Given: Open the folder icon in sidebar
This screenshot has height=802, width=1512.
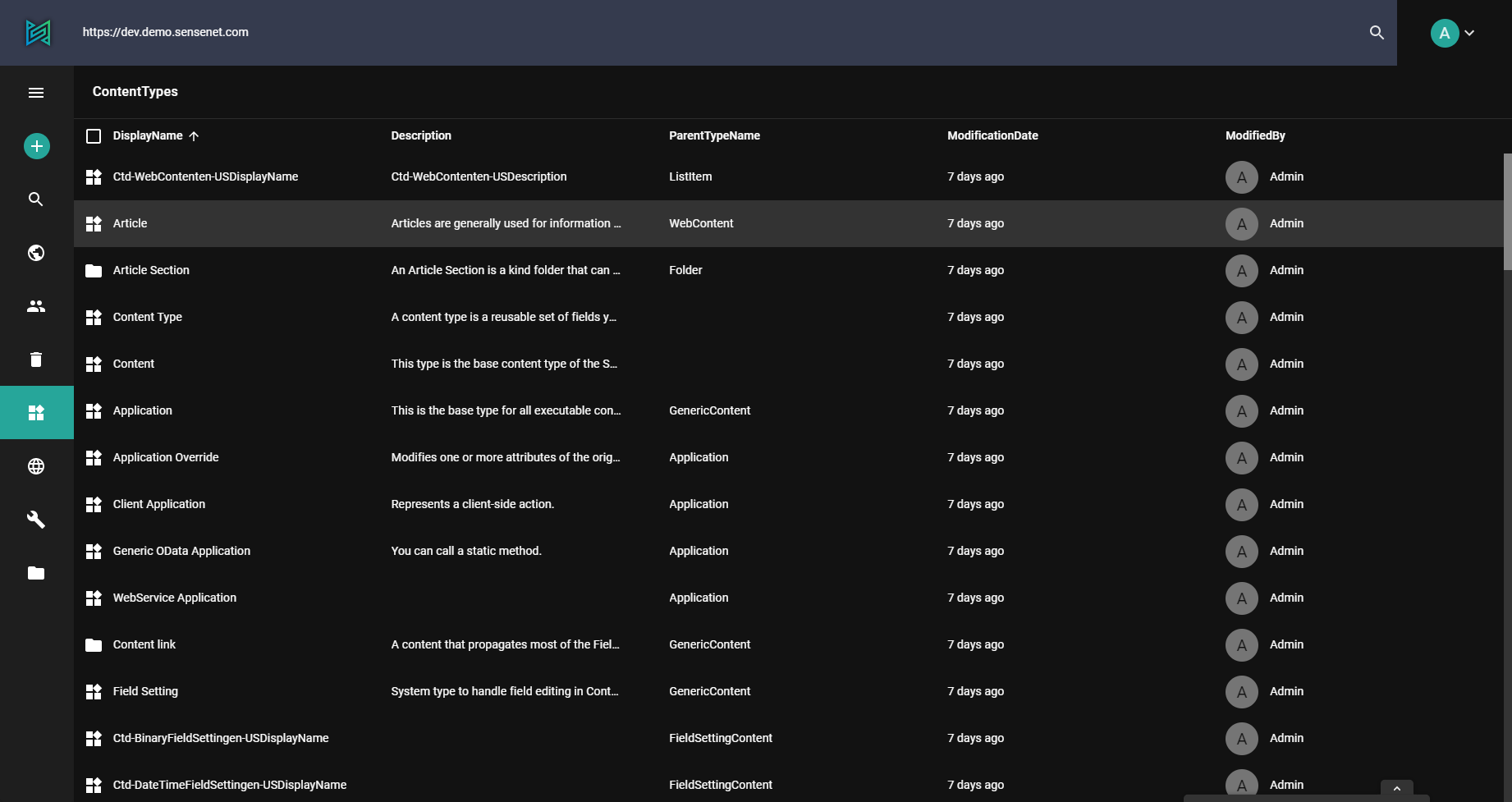Looking at the screenshot, I should pyautogui.click(x=36, y=573).
